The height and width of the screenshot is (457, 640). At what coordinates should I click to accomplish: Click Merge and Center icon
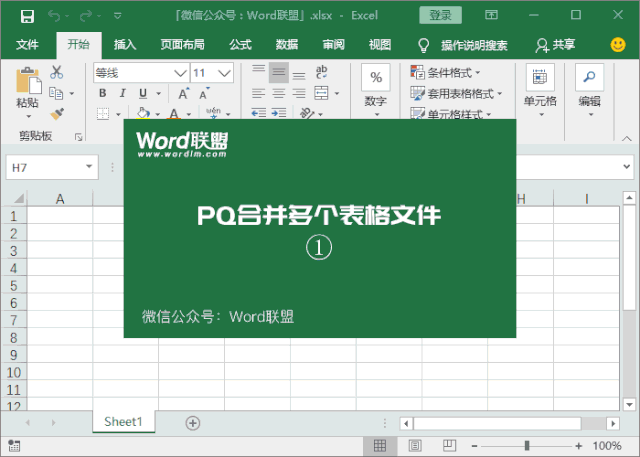coord(322,93)
